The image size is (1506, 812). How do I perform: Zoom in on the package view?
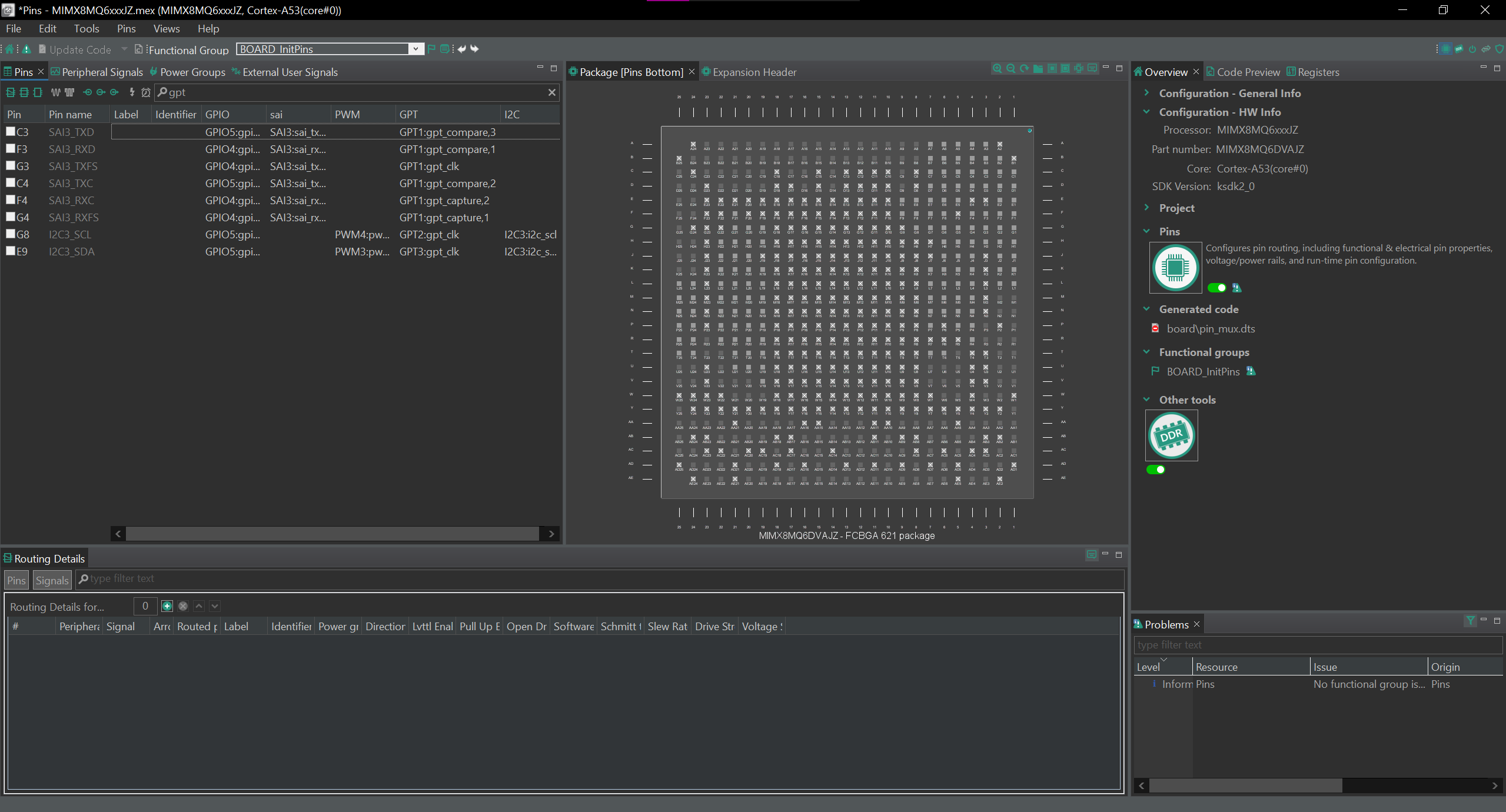(x=998, y=69)
